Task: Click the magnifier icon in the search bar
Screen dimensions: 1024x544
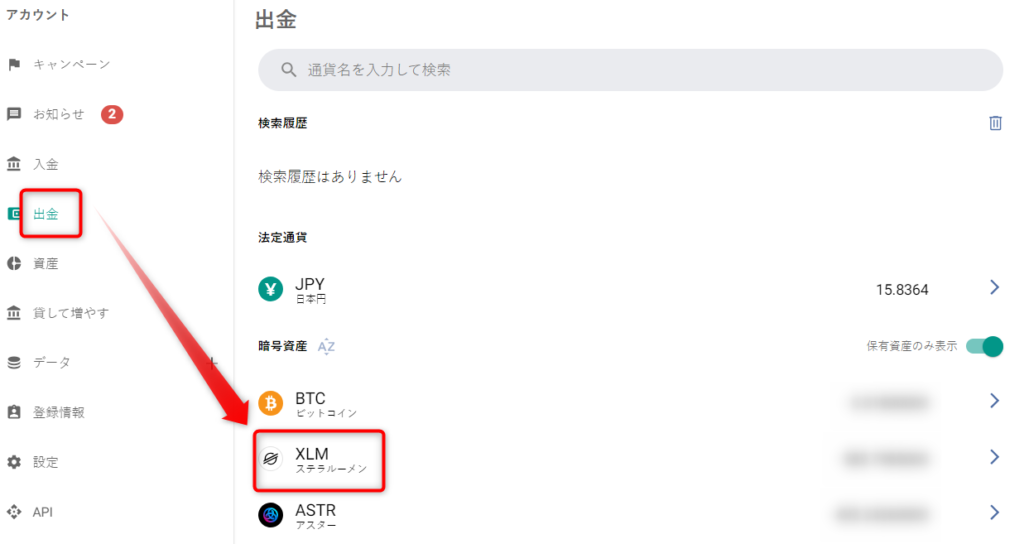Action: [x=289, y=70]
